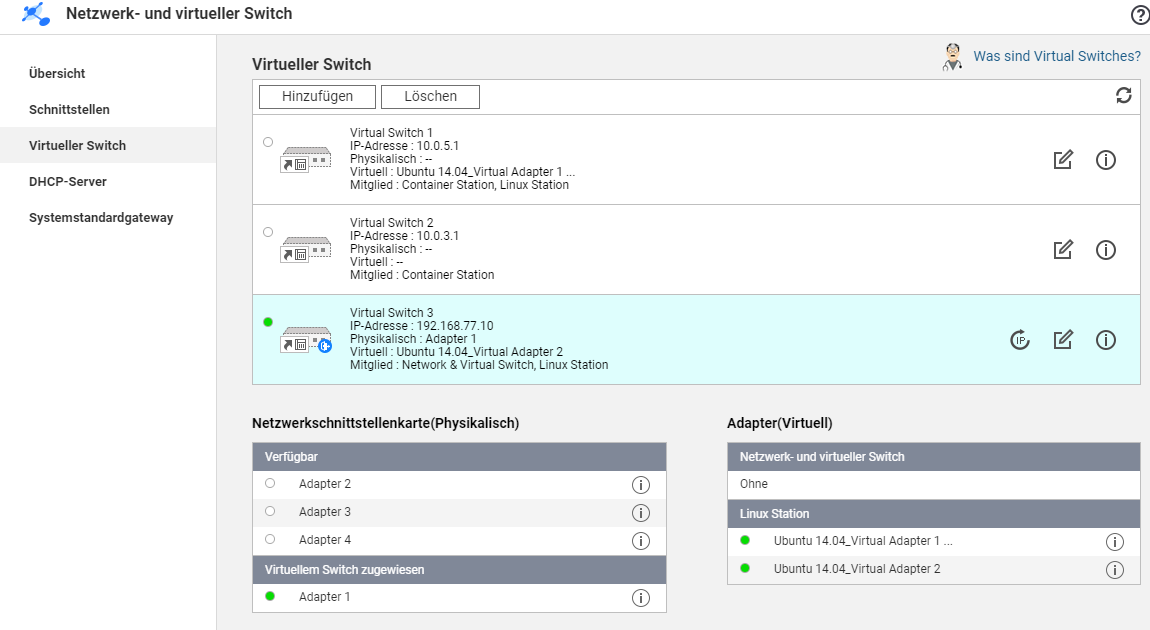Show info for Virtual Switch 3

tap(1105, 340)
